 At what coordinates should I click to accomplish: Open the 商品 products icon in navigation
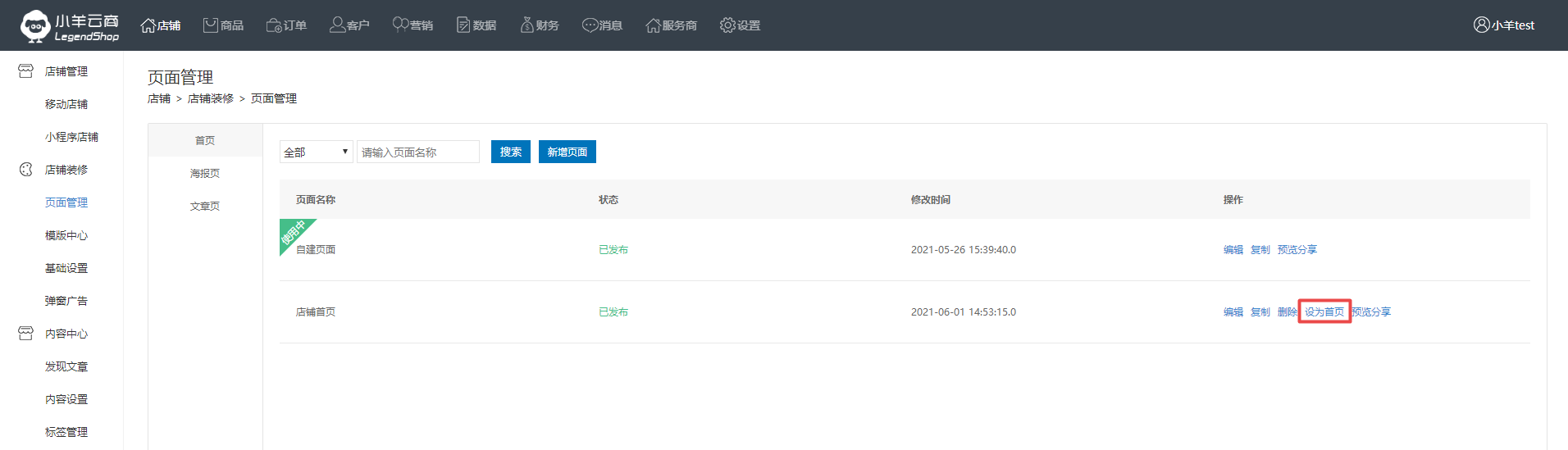pos(211,25)
